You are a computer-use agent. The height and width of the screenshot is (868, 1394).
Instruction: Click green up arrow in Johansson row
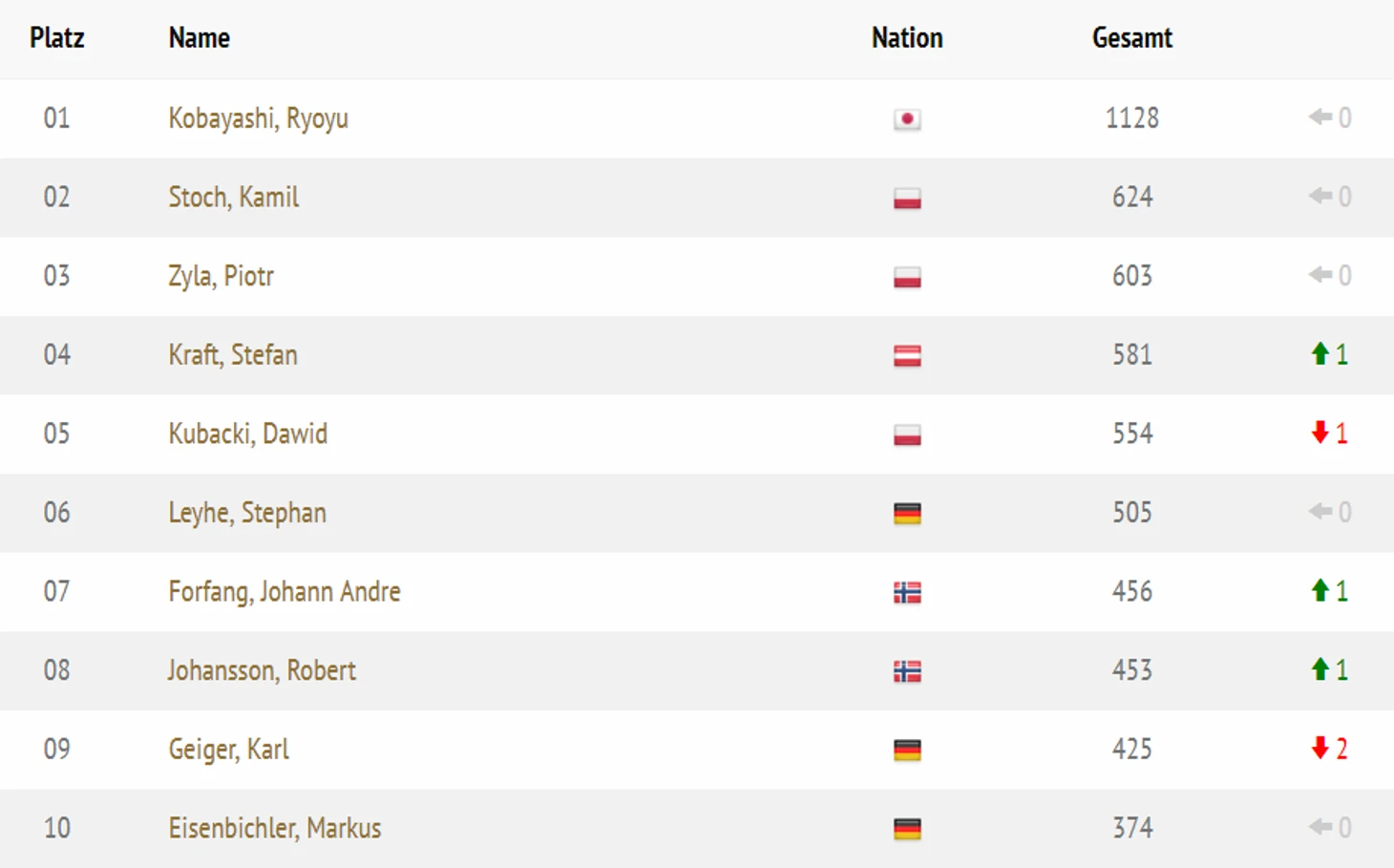coord(1320,669)
